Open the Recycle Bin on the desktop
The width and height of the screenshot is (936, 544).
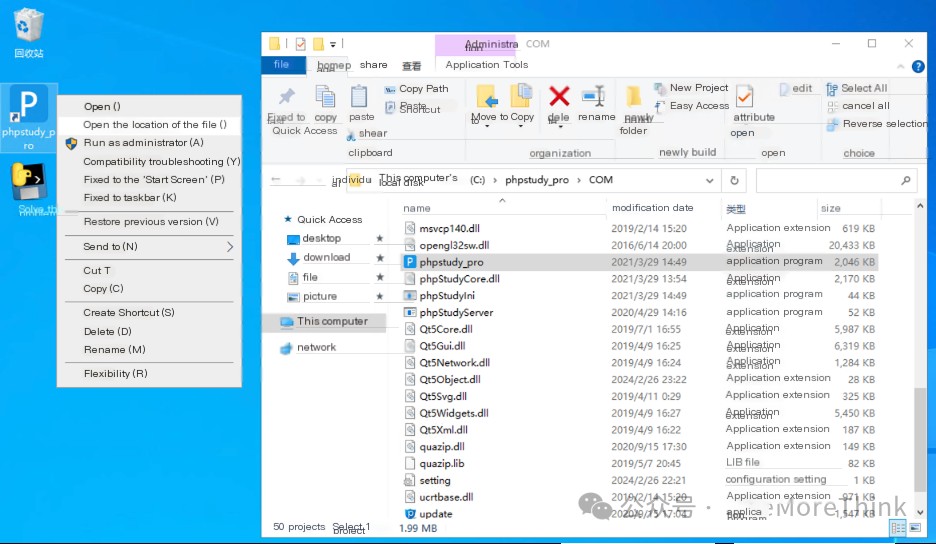pyautogui.click(x=28, y=33)
